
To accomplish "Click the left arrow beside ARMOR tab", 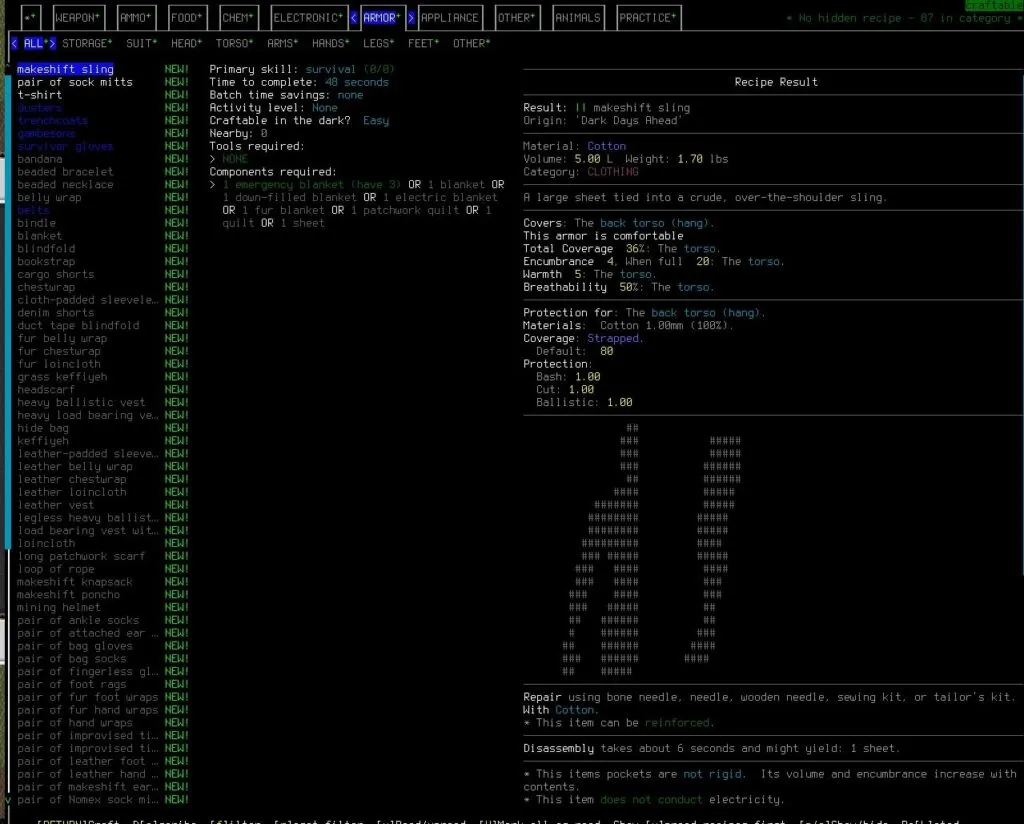I will pos(353,17).
